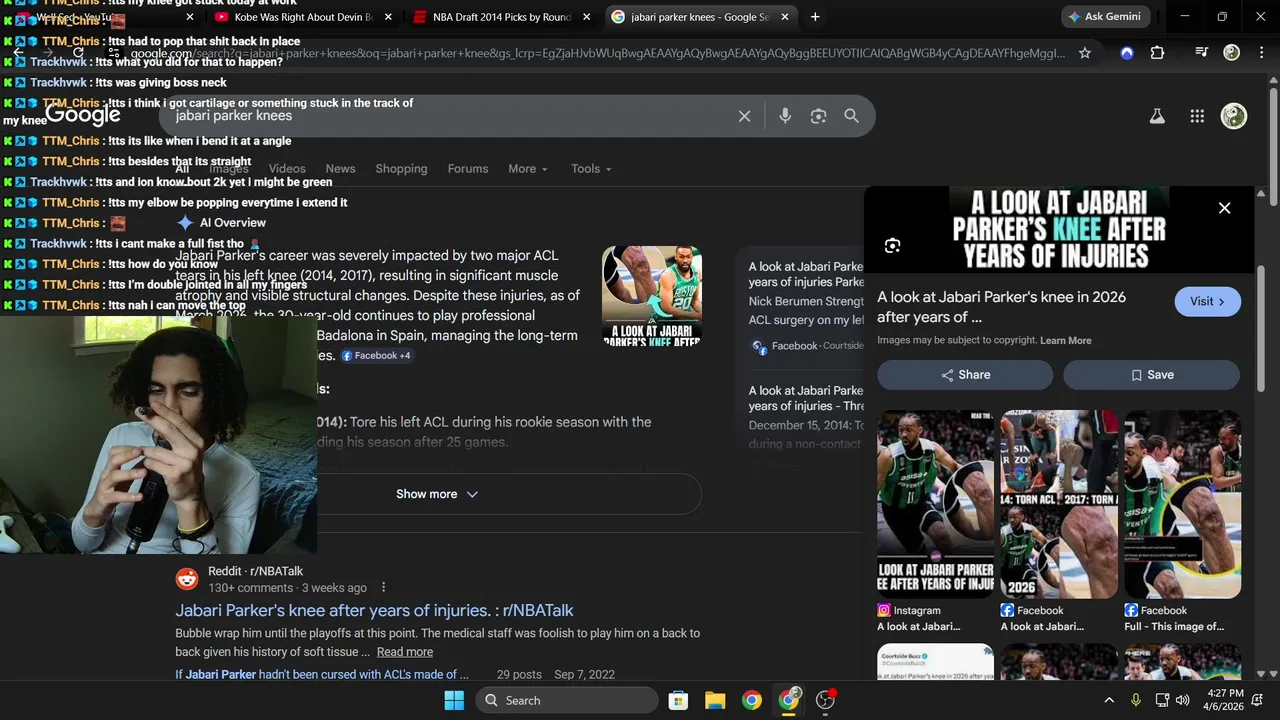Open 'If Jabari Parker hadn't been cursed' link
Image resolution: width=1280 pixels, height=720 pixels.
coord(322,675)
